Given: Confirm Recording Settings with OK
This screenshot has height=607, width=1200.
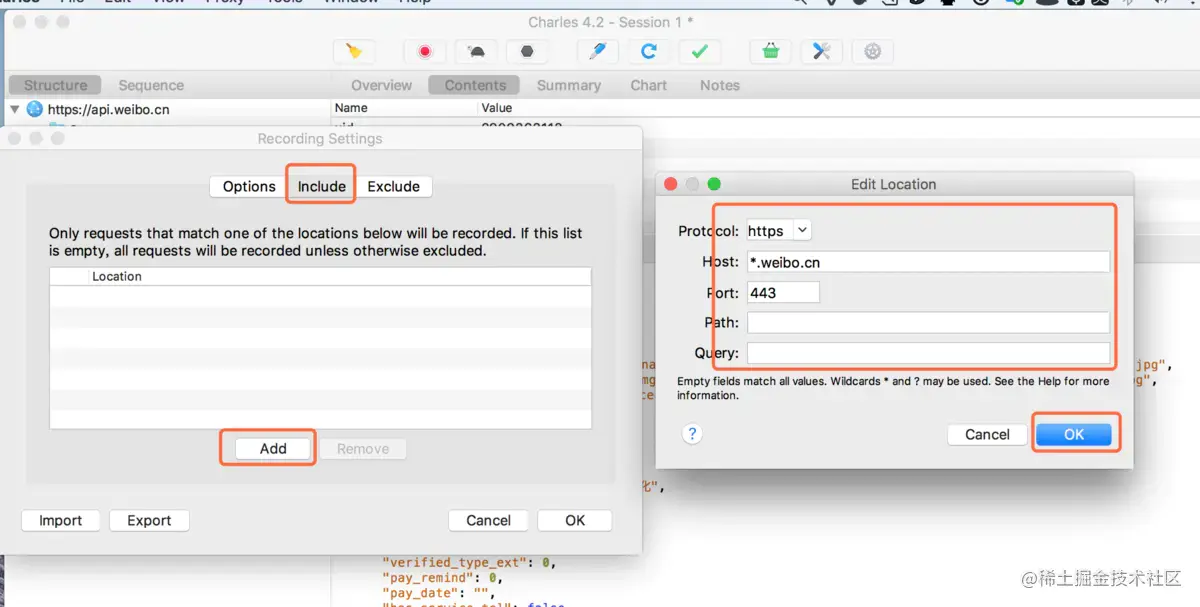Looking at the screenshot, I should click(575, 520).
